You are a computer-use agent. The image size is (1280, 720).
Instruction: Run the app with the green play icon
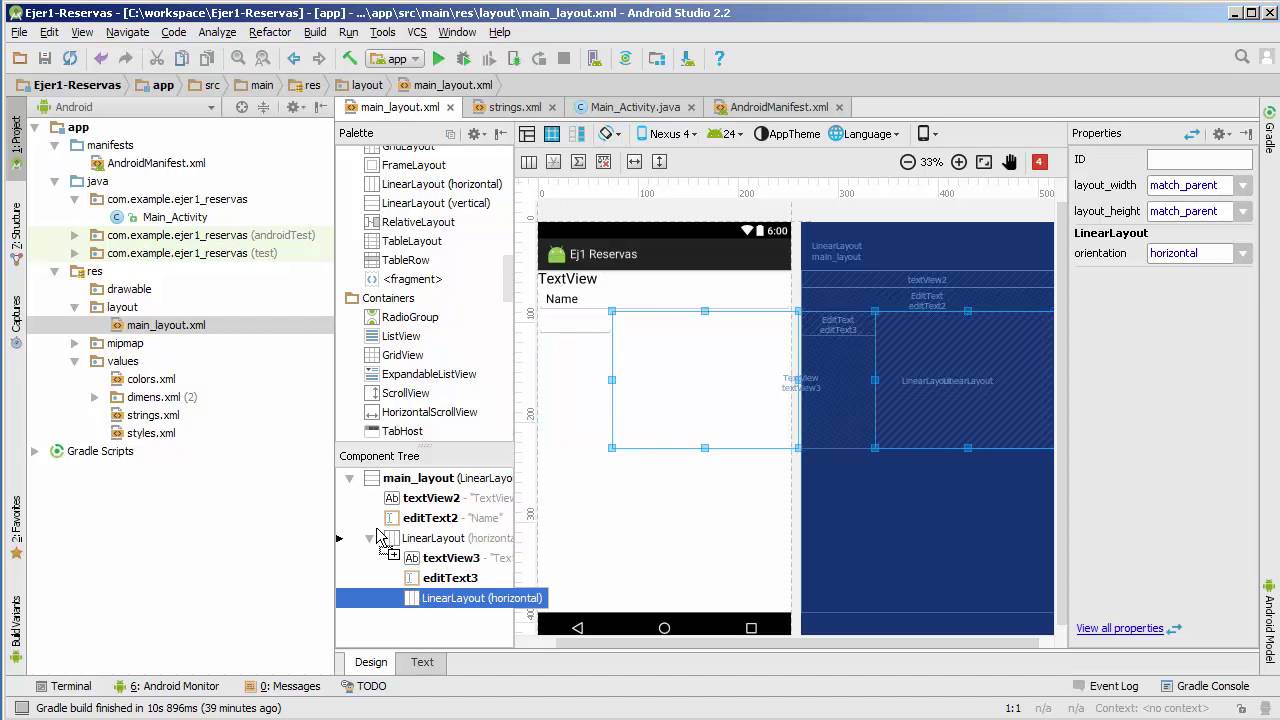click(x=438, y=59)
